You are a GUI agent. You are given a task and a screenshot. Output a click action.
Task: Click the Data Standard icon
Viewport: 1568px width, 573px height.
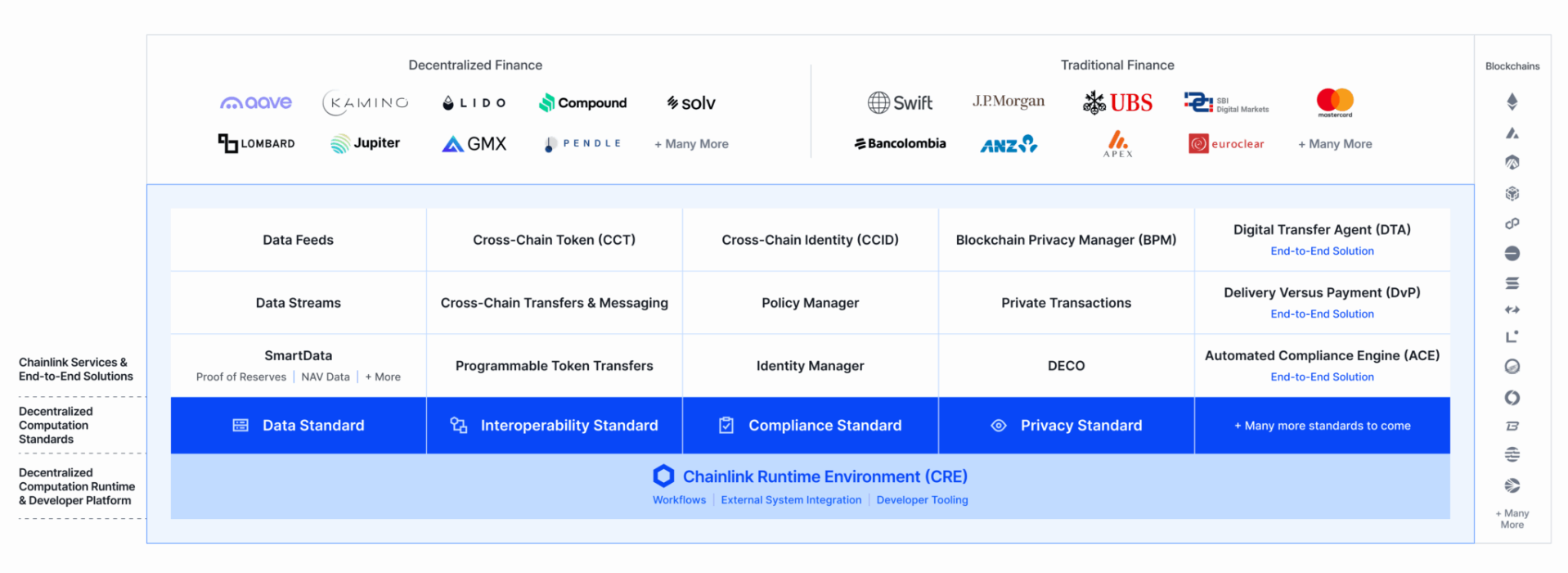click(x=240, y=426)
